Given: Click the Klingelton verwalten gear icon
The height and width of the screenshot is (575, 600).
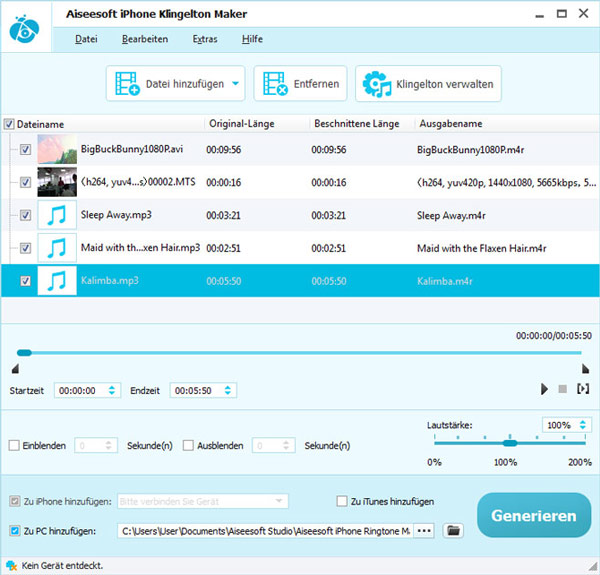Looking at the screenshot, I should pos(377,84).
